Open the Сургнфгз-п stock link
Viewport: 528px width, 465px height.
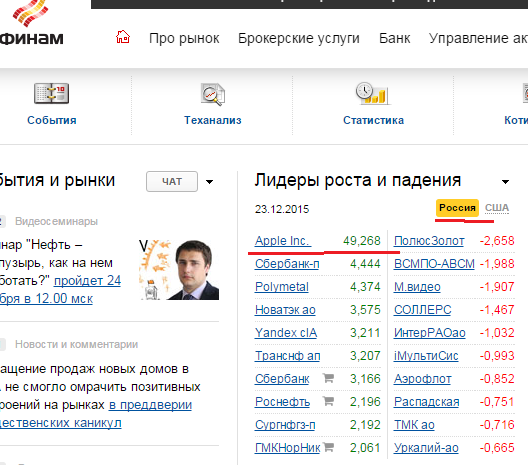click(285, 425)
